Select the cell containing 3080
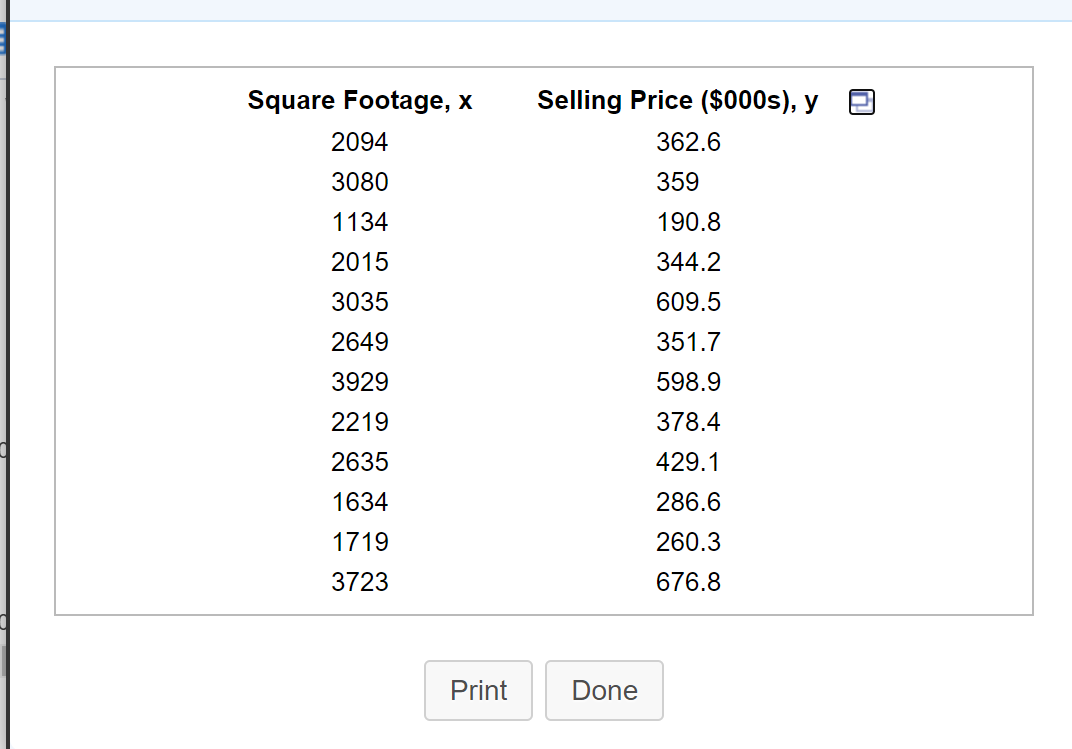This screenshot has height=749, width=1072. (x=360, y=182)
